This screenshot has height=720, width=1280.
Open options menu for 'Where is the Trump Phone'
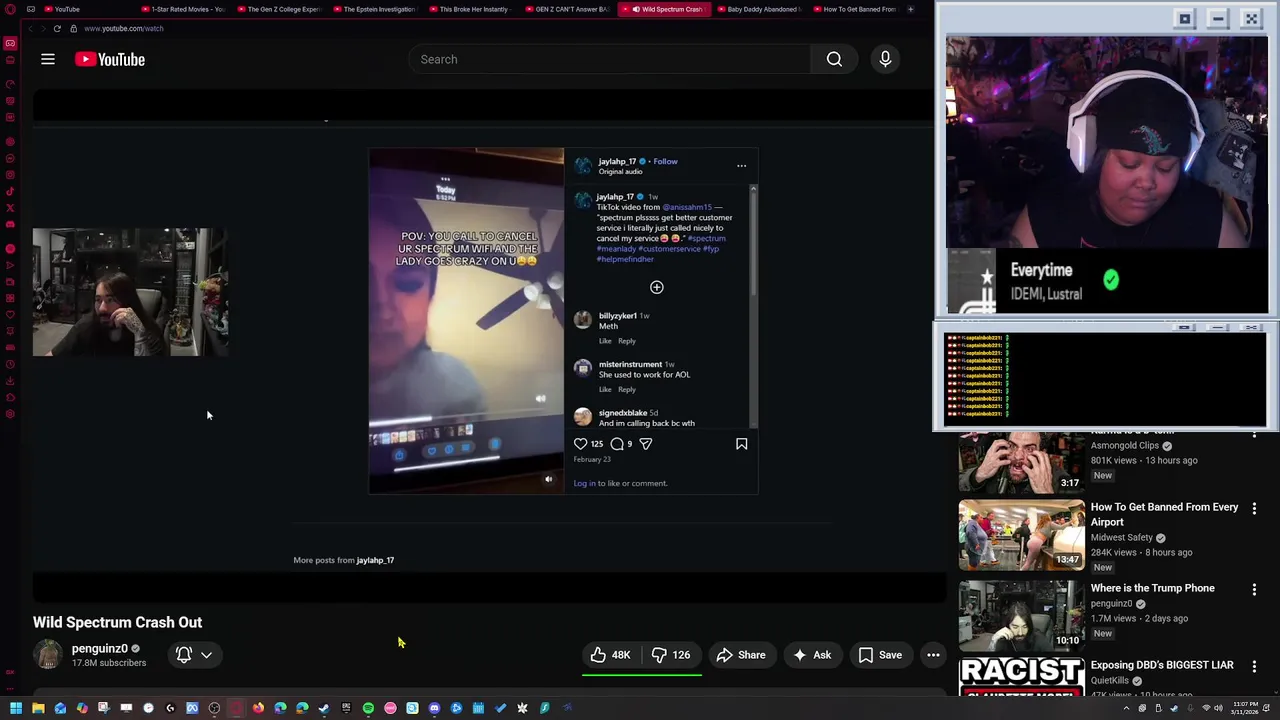(1254, 590)
